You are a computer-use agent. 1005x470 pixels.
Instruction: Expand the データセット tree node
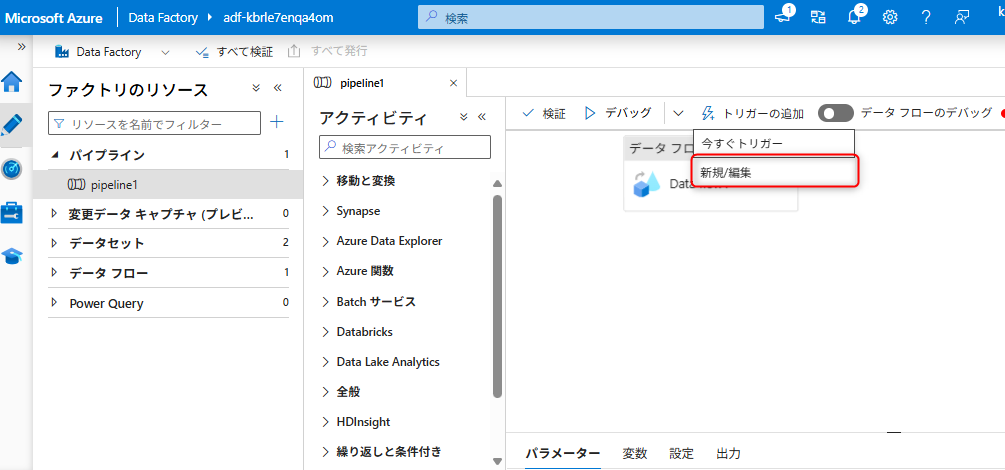click(55, 243)
